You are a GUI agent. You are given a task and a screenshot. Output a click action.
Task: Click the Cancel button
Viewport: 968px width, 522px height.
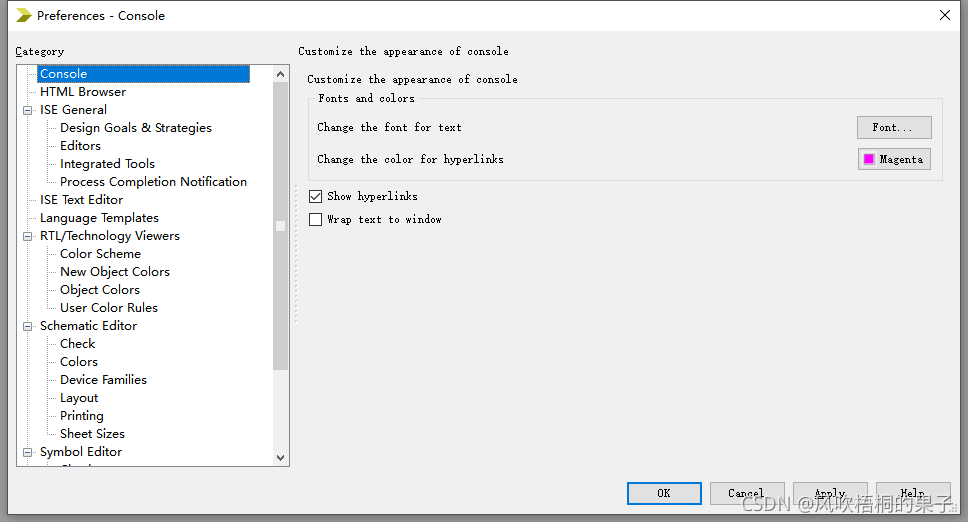coord(747,493)
